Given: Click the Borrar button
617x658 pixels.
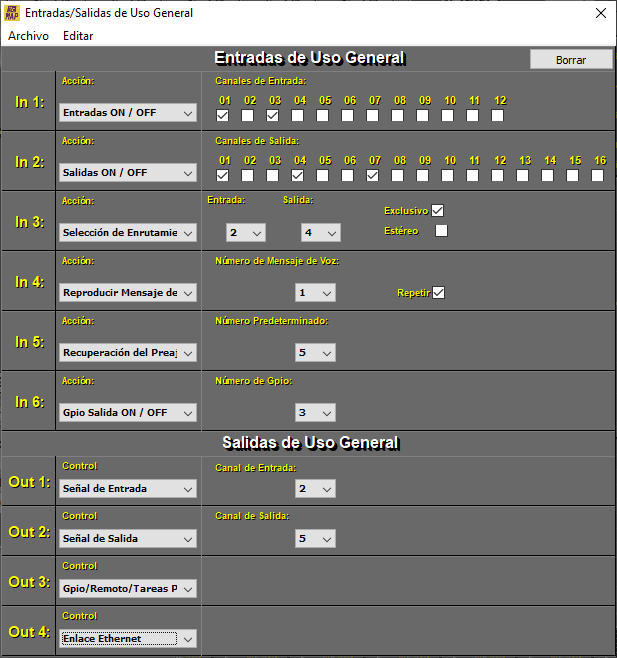Looking at the screenshot, I should point(571,60).
